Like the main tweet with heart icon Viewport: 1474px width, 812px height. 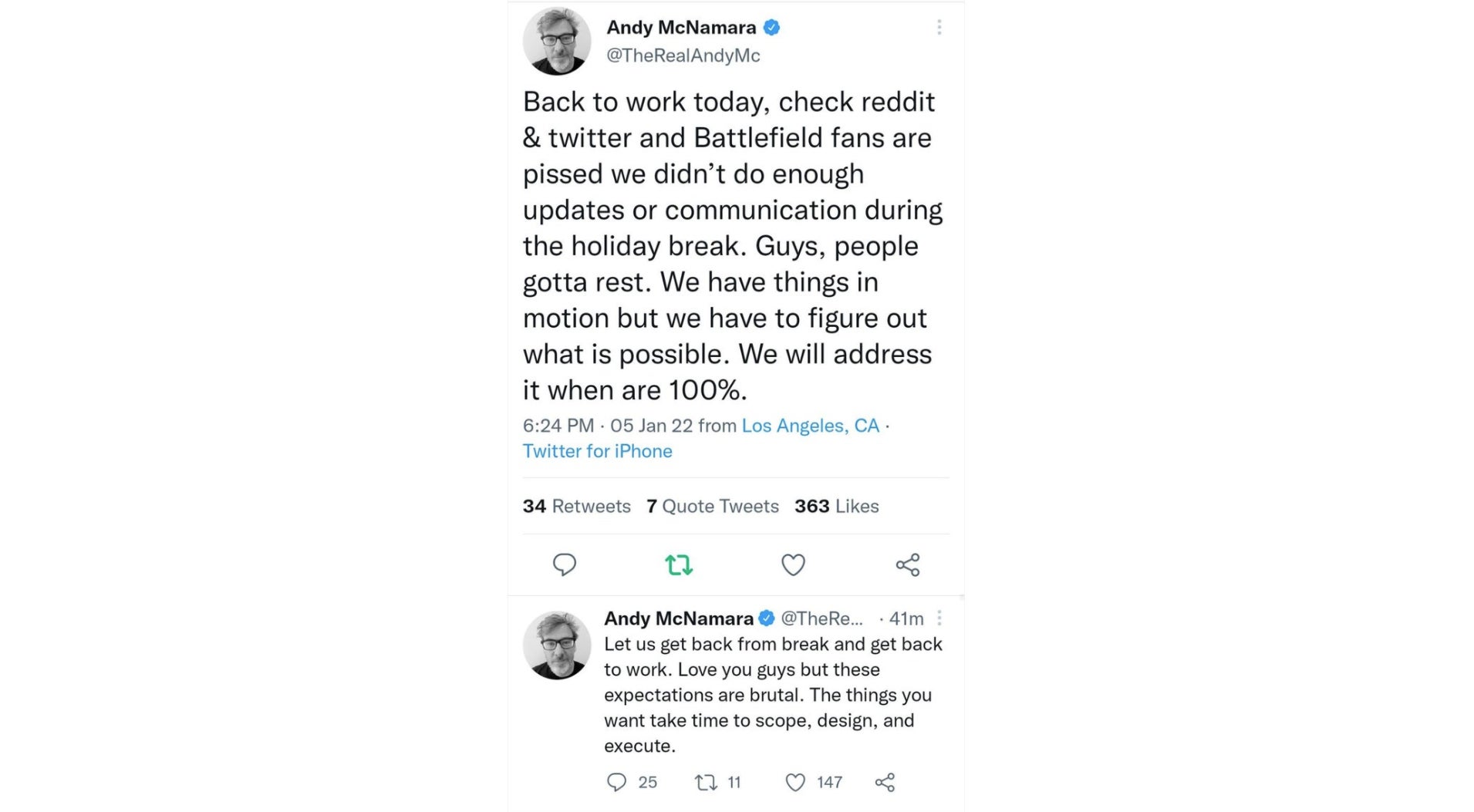(x=793, y=564)
